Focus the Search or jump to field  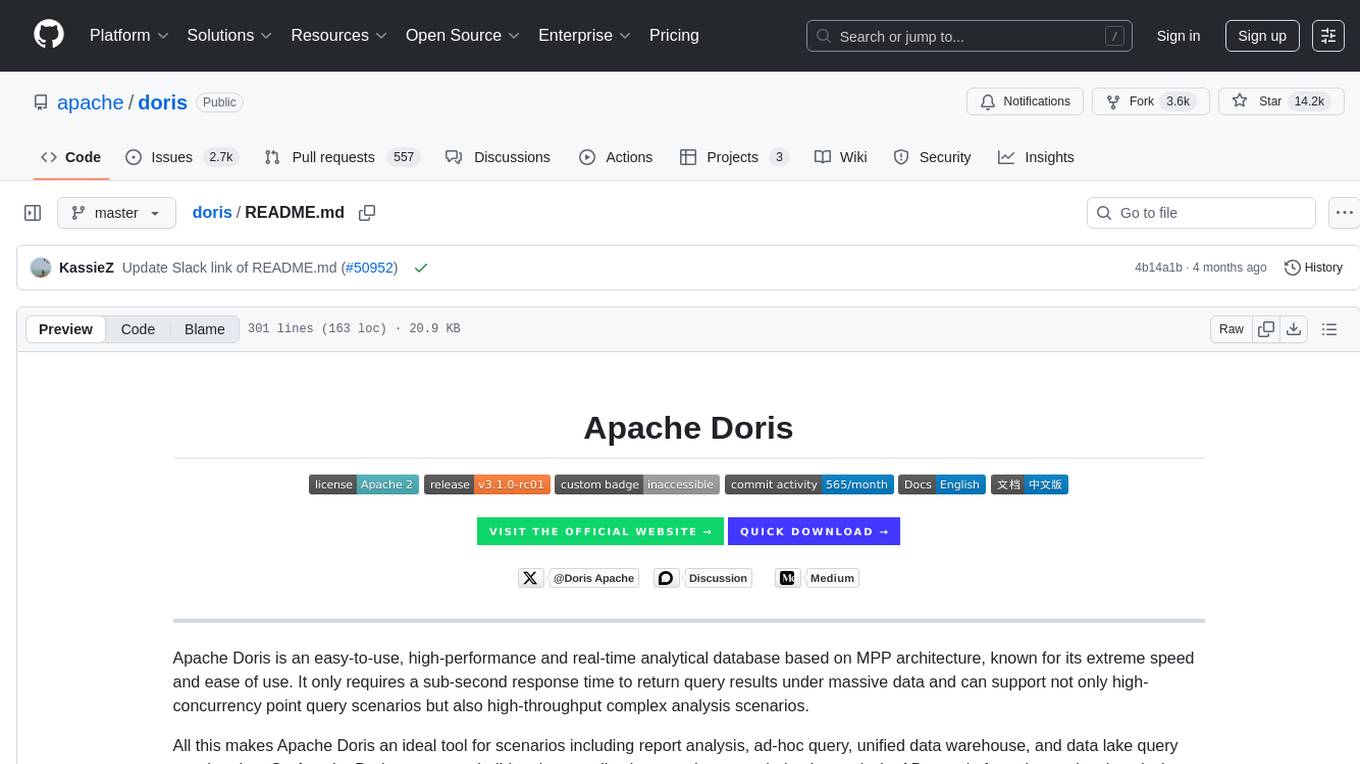968,36
